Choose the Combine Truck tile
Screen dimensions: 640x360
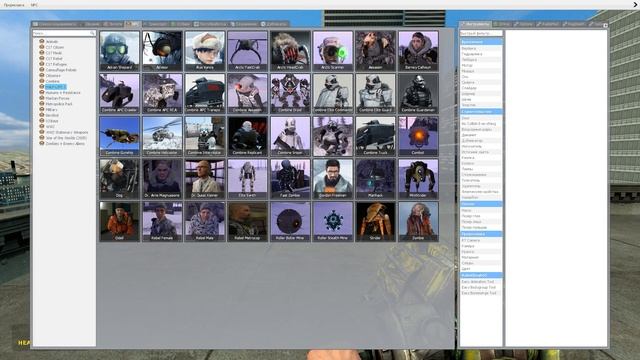click(x=376, y=136)
